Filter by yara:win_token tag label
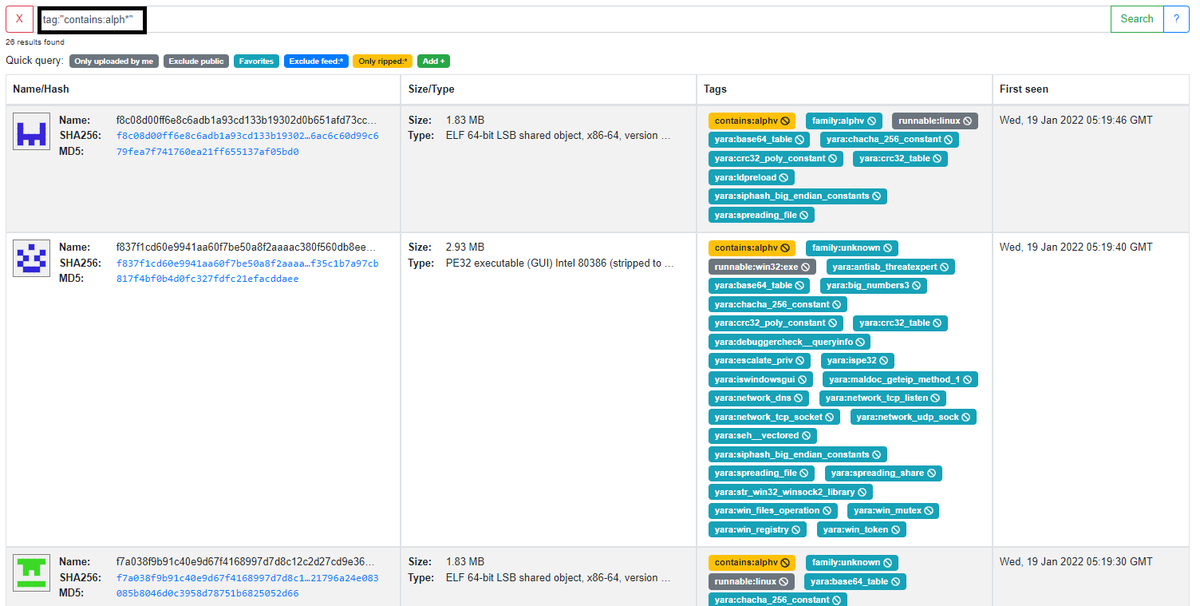 [x=857, y=530]
